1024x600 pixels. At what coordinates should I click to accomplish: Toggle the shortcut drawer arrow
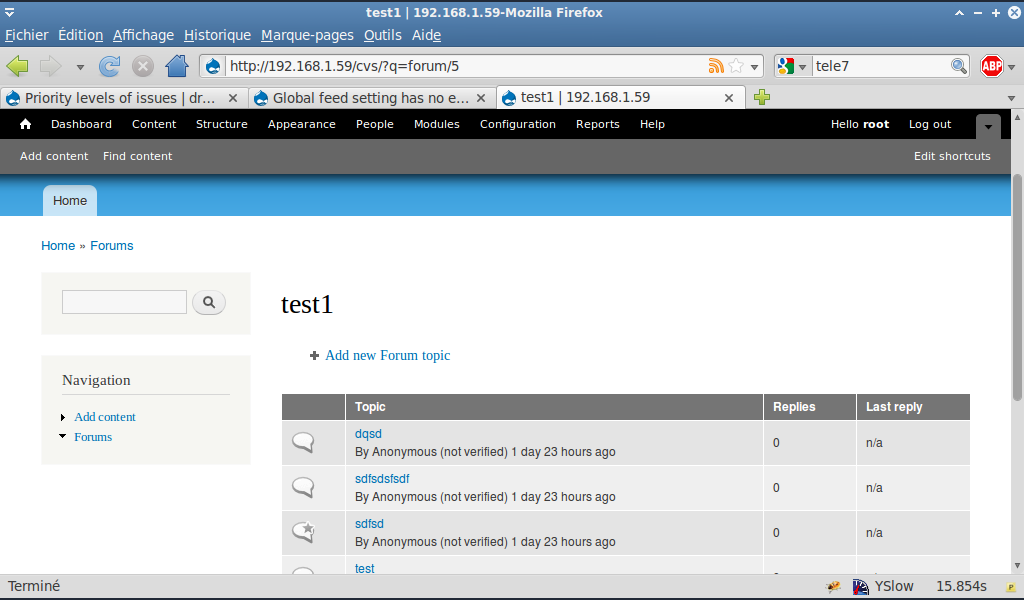[988, 126]
